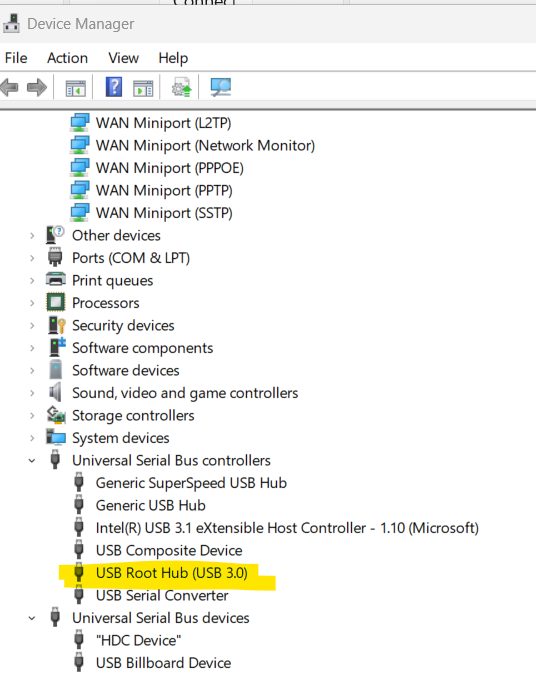Click the Update device driver toolbar icon
The image size is (536, 681).
pos(182,87)
